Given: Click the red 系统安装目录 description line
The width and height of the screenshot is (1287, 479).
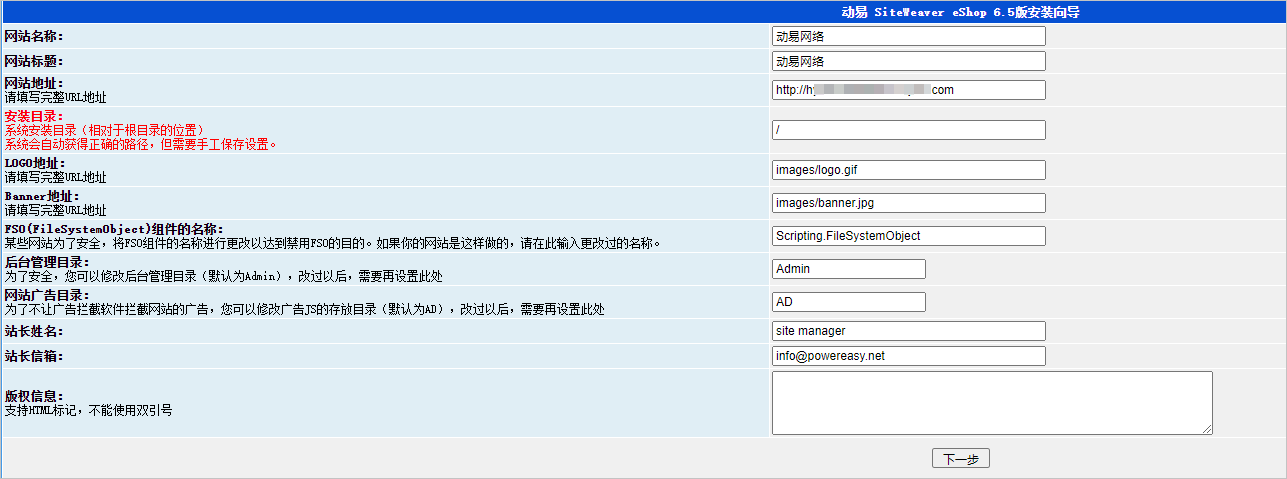Looking at the screenshot, I should coord(108,130).
